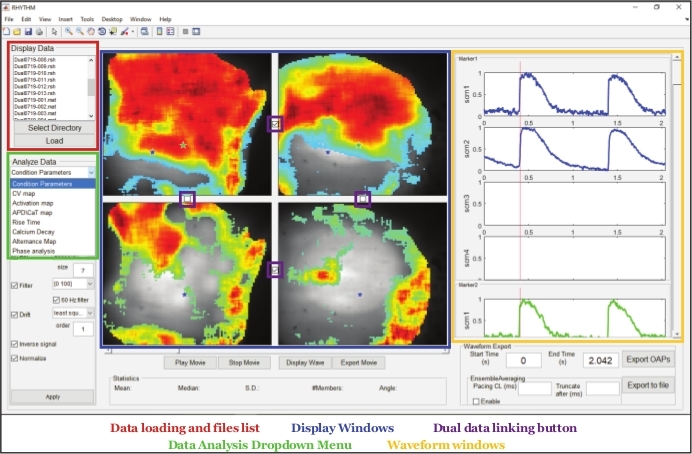This screenshot has height=454, width=692.
Task: Toggle linking checkbox between the two left maps
Action: coord(188,199)
